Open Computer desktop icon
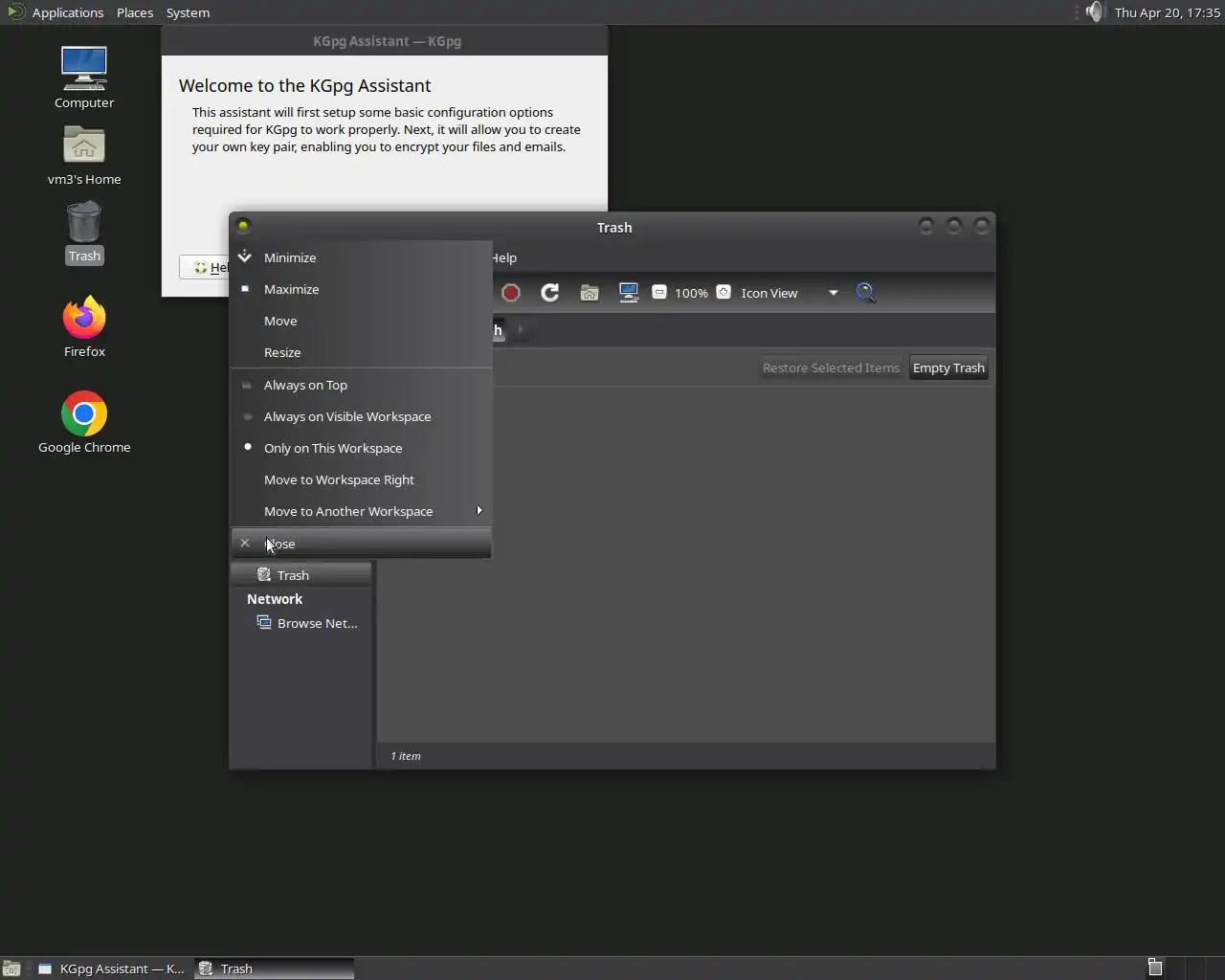 click(84, 78)
